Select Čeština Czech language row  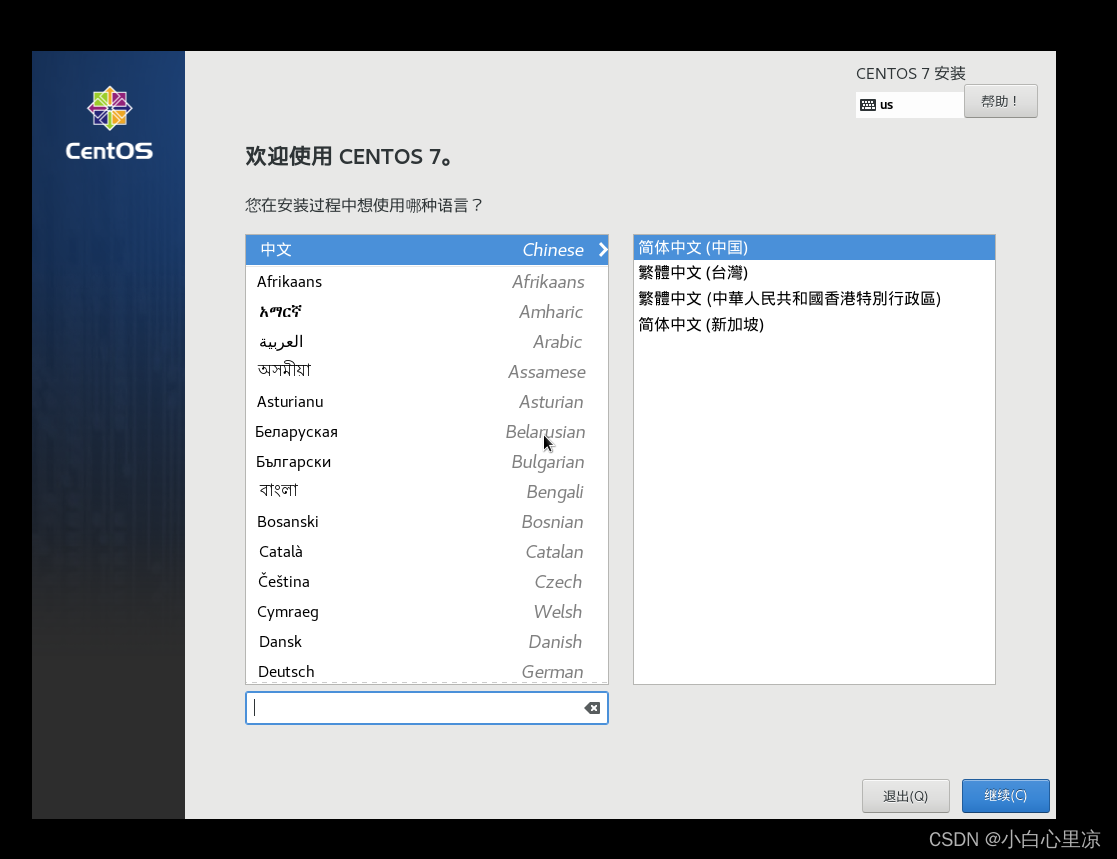tap(427, 581)
